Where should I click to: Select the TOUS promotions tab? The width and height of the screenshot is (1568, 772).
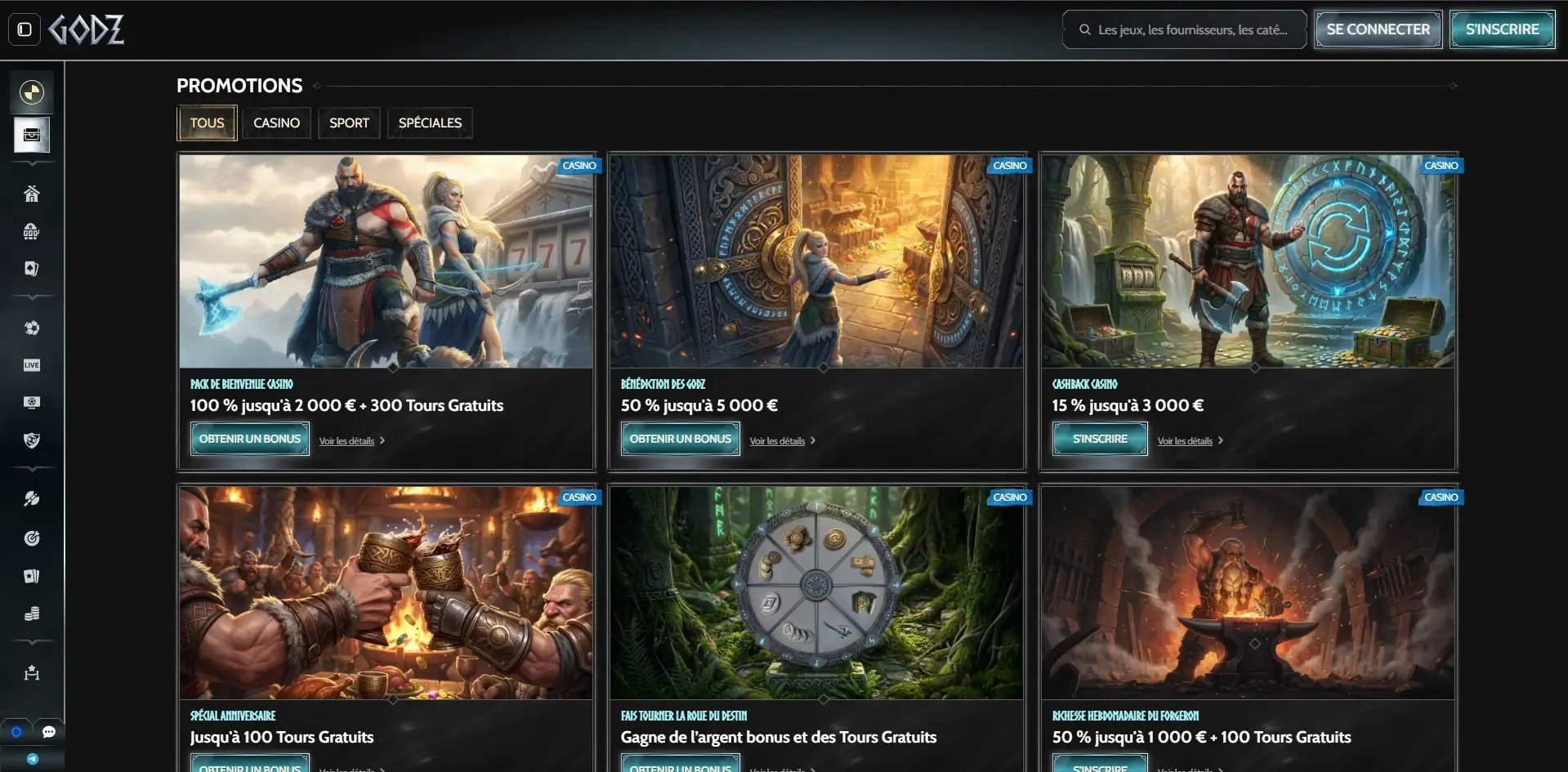tap(207, 123)
